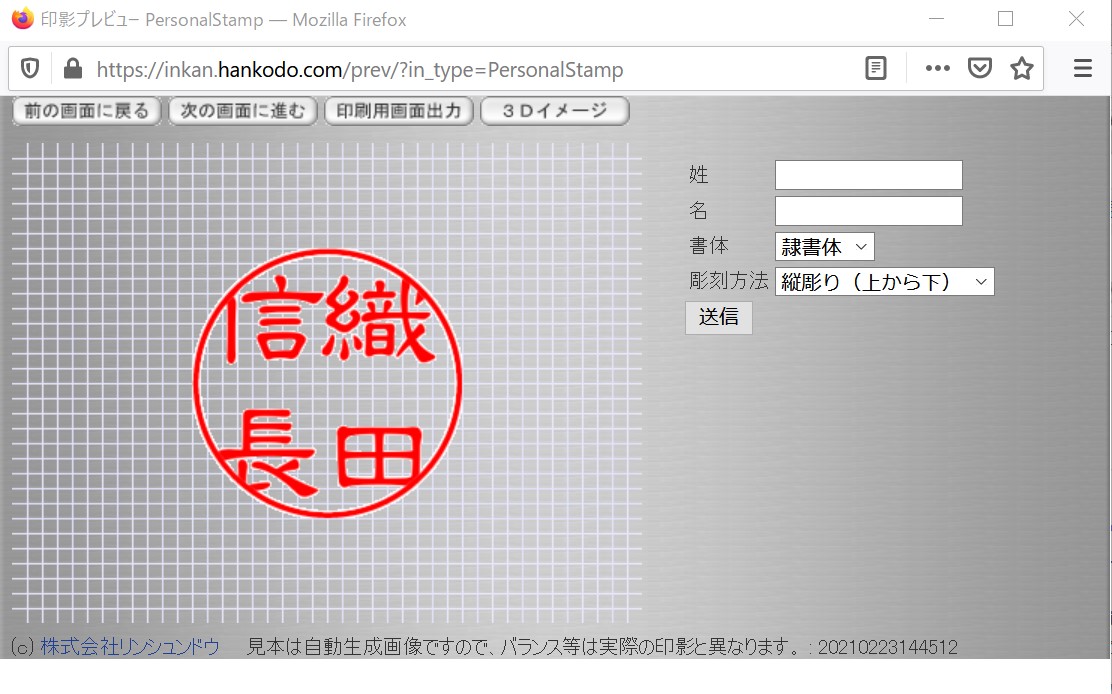The height and width of the screenshot is (694, 1112).
Task: Click the shield tracking protection icon
Action: pos(30,69)
